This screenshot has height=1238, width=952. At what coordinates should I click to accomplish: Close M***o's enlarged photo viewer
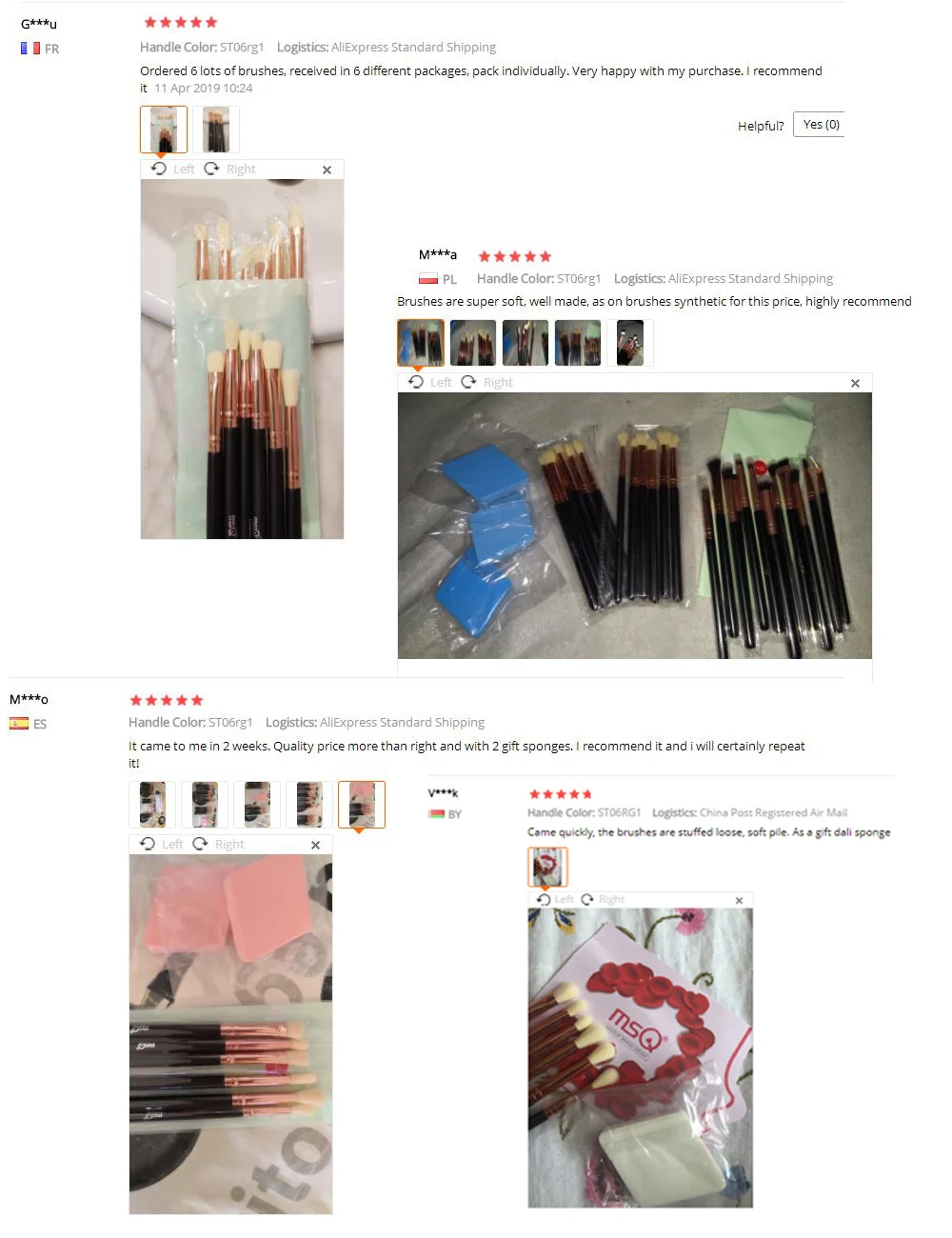click(x=315, y=845)
